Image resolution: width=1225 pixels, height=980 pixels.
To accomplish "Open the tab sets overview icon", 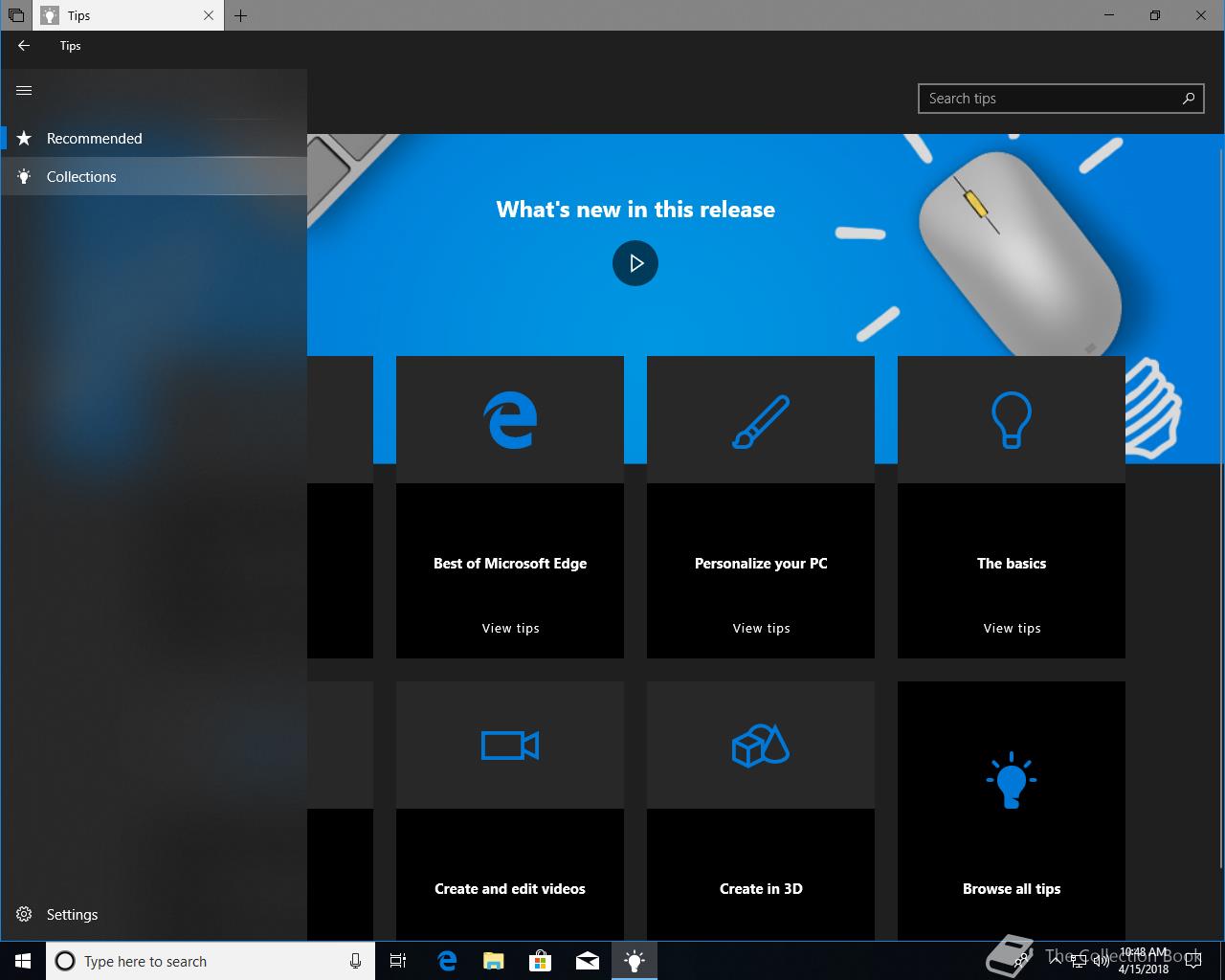I will [x=15, y=15].
